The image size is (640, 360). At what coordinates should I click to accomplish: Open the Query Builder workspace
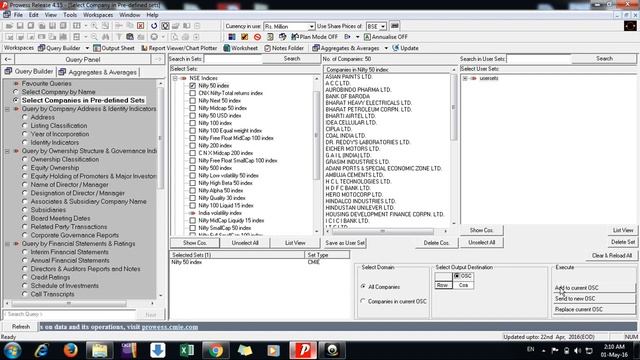pyautogui.click(x=60, y=48)
